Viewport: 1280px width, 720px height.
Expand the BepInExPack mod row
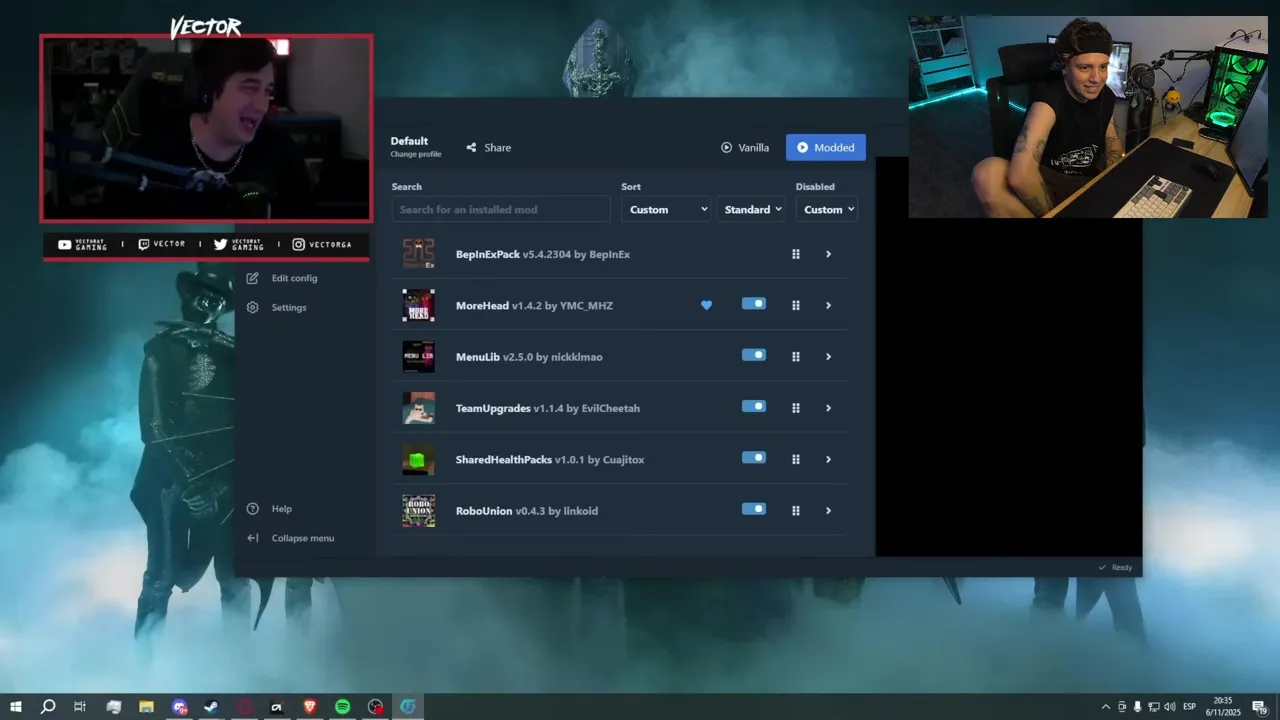pos(828,254)
